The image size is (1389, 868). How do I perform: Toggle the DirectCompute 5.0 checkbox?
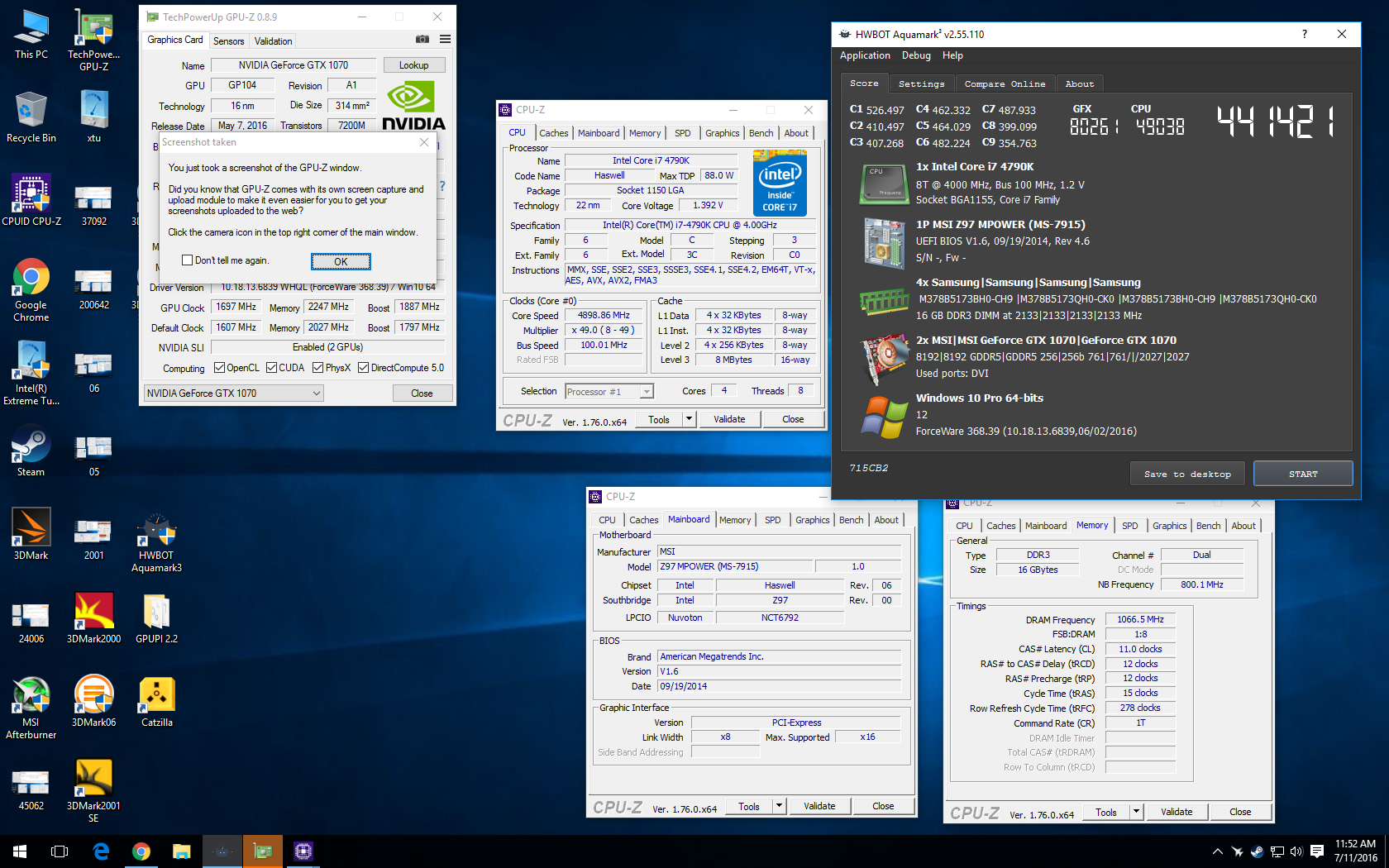(x=363, y=368)
